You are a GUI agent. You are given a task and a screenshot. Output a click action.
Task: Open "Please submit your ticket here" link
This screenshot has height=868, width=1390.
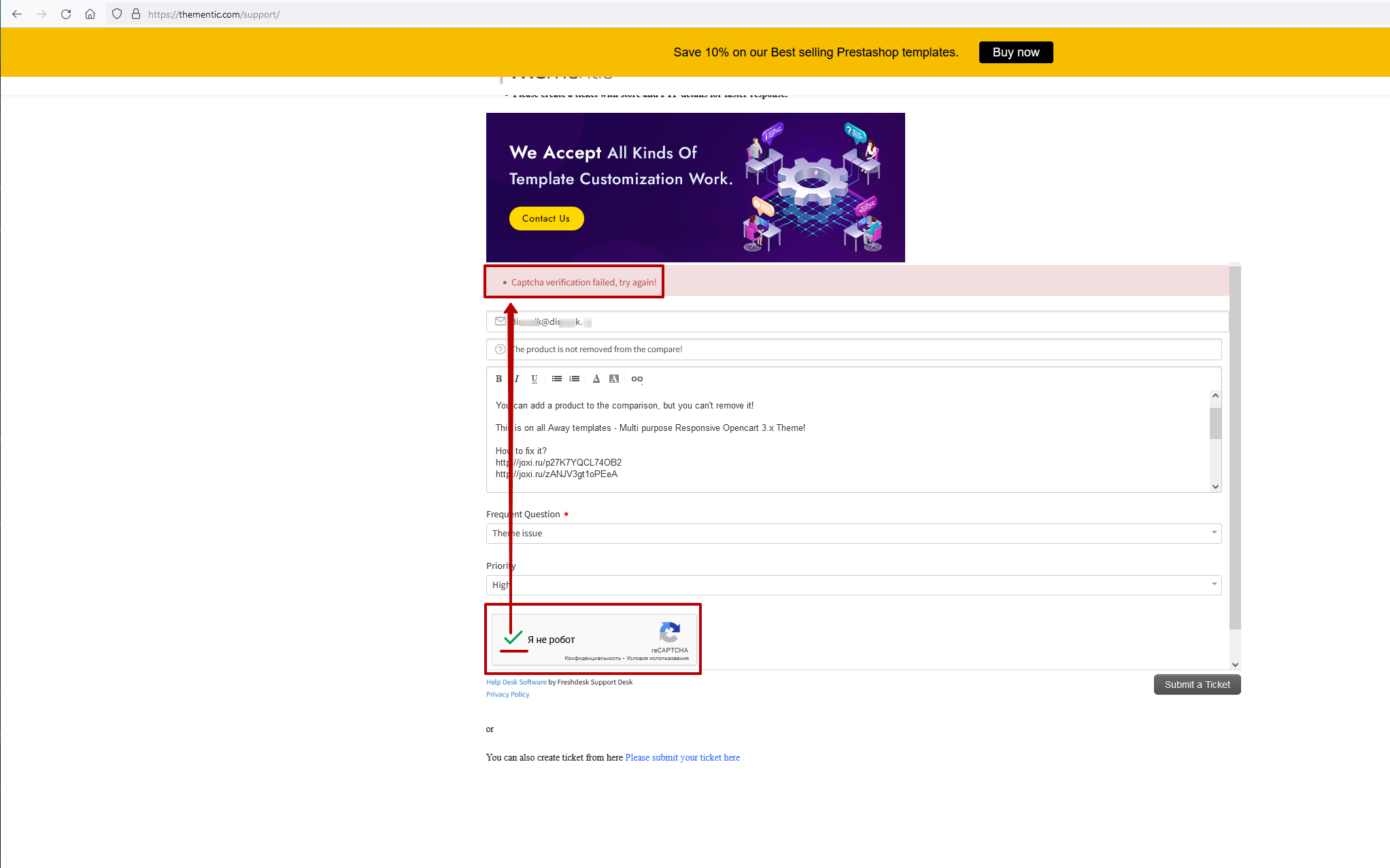[x=682, y=757]
